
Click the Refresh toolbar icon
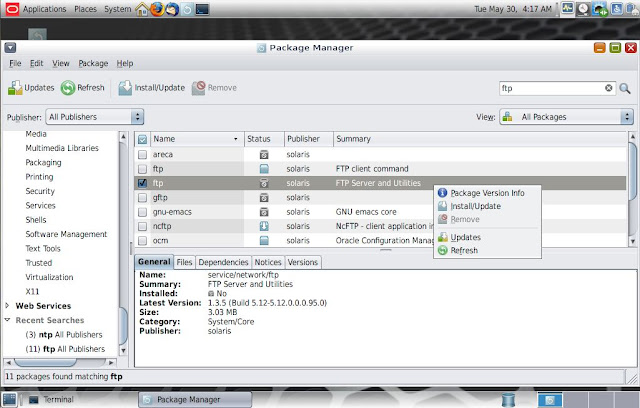pos(68,88)
